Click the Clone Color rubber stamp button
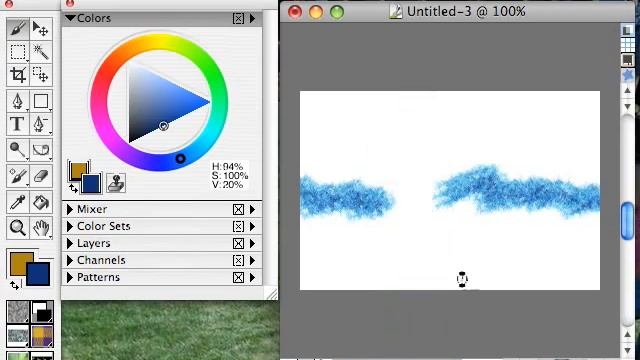640x360 pixels. coord(116,182)
